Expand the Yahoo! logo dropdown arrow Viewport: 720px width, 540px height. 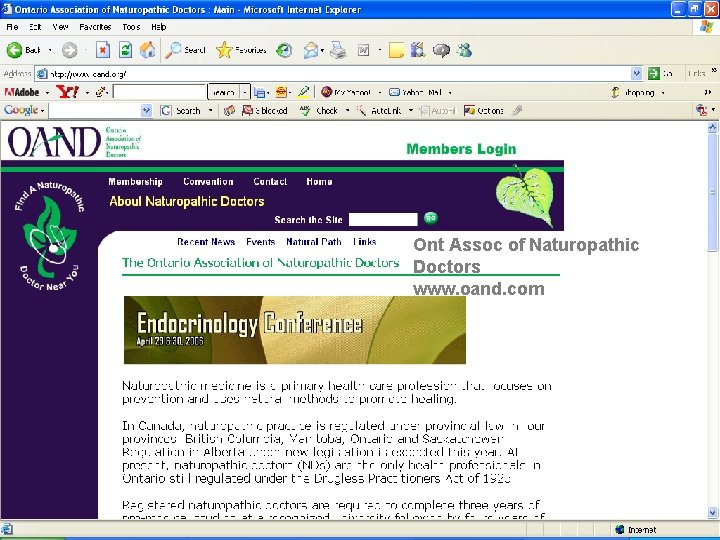tap(87, 93)
